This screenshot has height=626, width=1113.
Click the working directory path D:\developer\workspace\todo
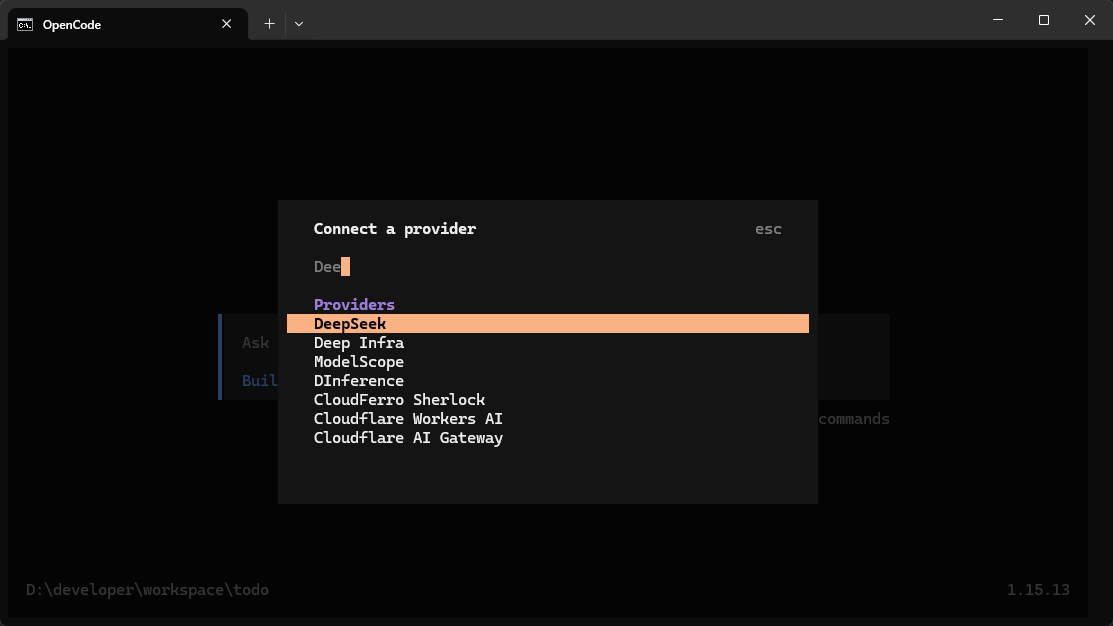point(148,590)
